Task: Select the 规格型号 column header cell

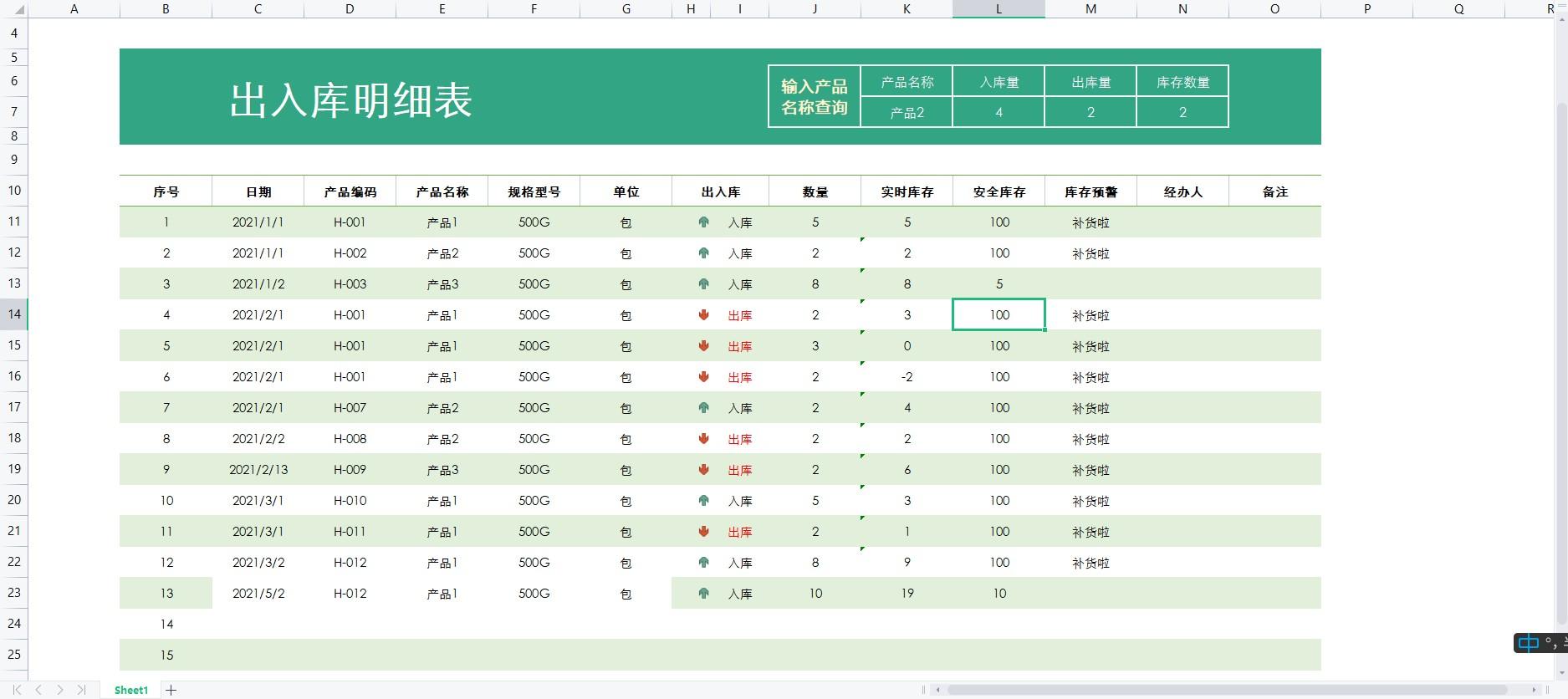Action: [534, 191]
